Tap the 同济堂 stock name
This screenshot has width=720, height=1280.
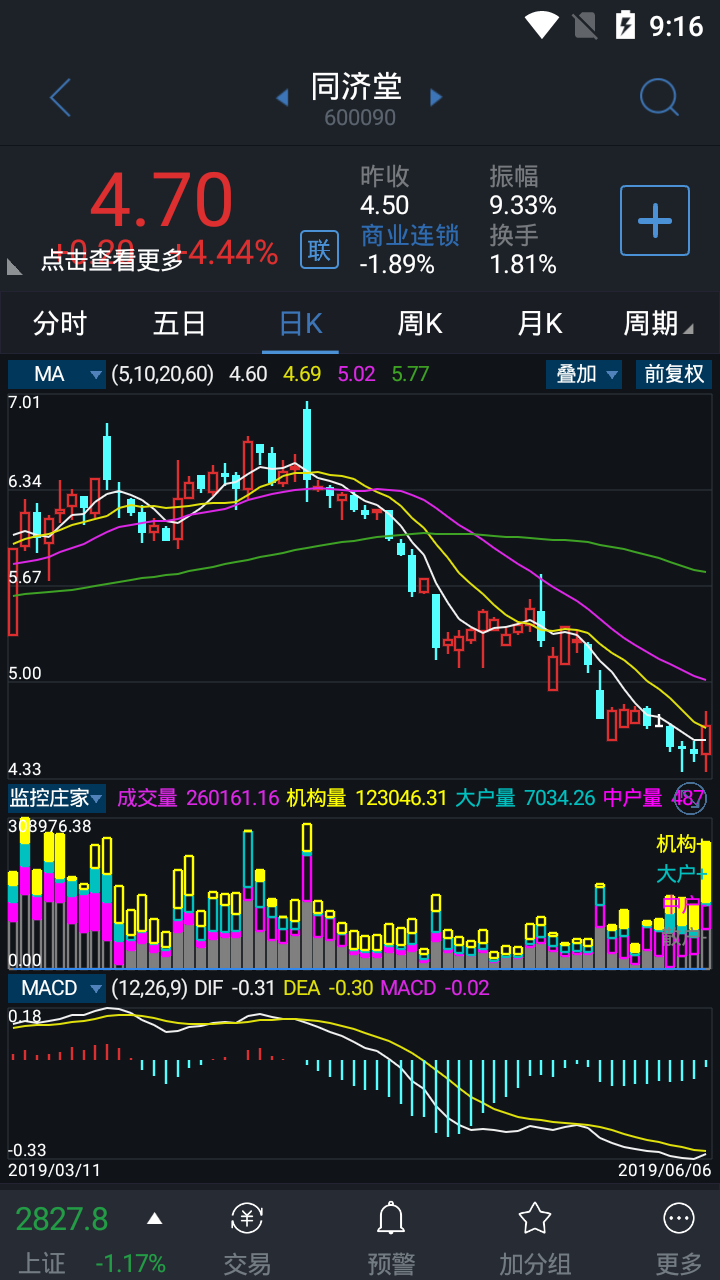pos(357,87)
